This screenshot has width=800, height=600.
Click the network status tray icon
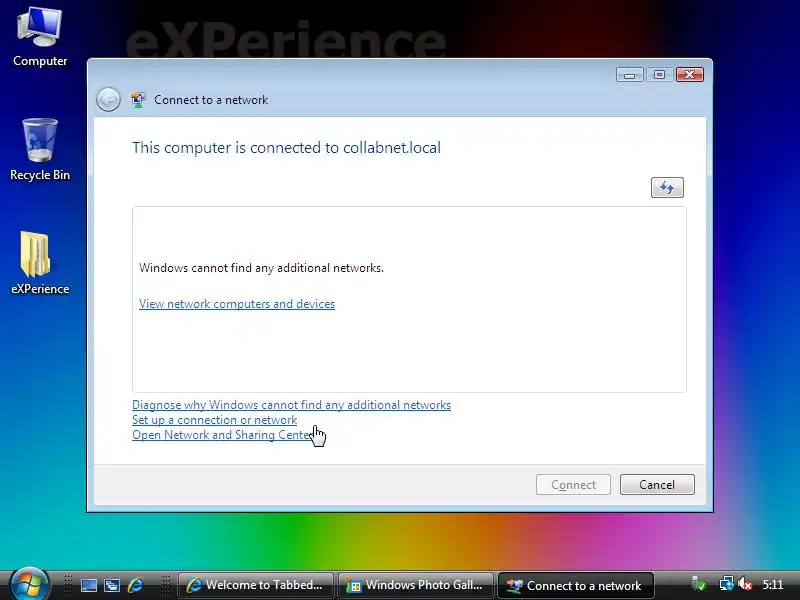tap(726, 584)
